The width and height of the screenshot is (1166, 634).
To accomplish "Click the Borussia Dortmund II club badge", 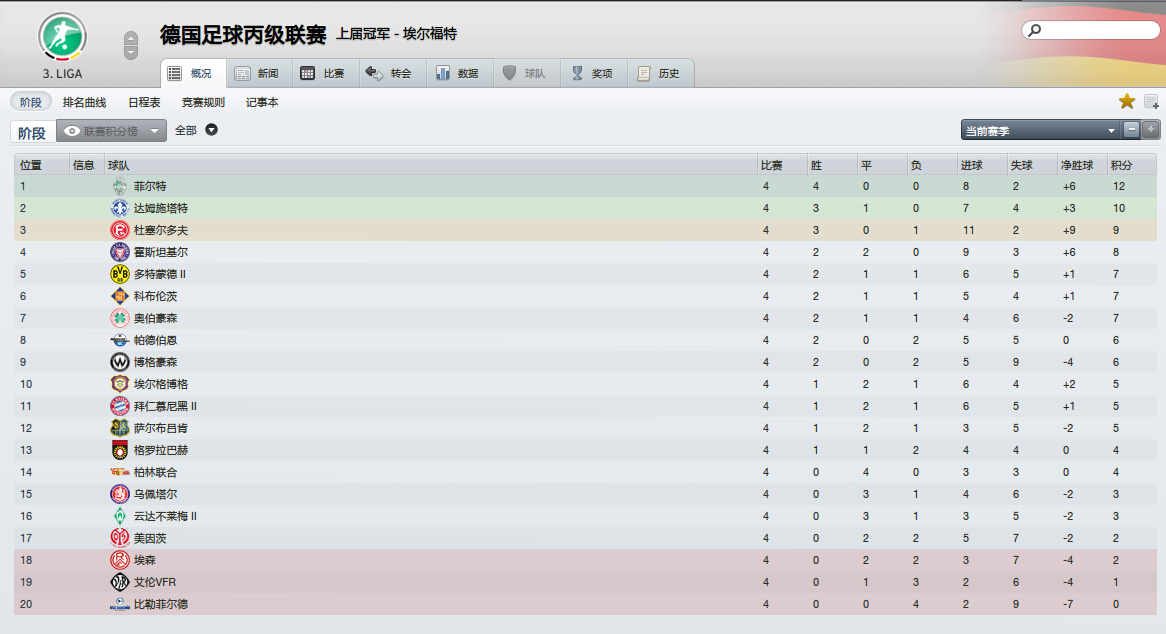I will click(x=119, y=274).
